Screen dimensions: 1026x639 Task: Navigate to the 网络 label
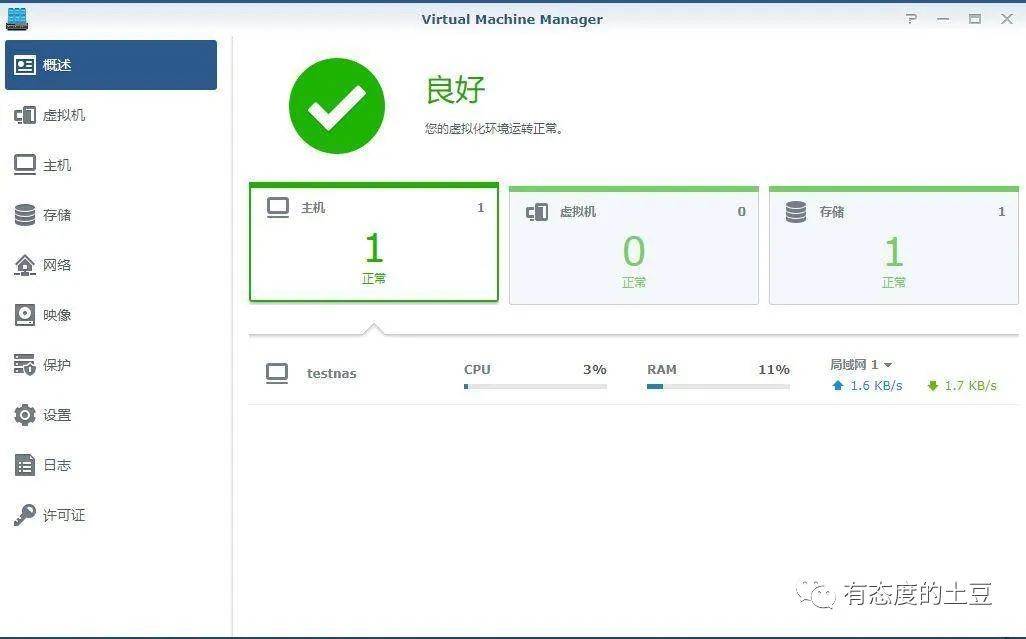click(x=57, y=265)
